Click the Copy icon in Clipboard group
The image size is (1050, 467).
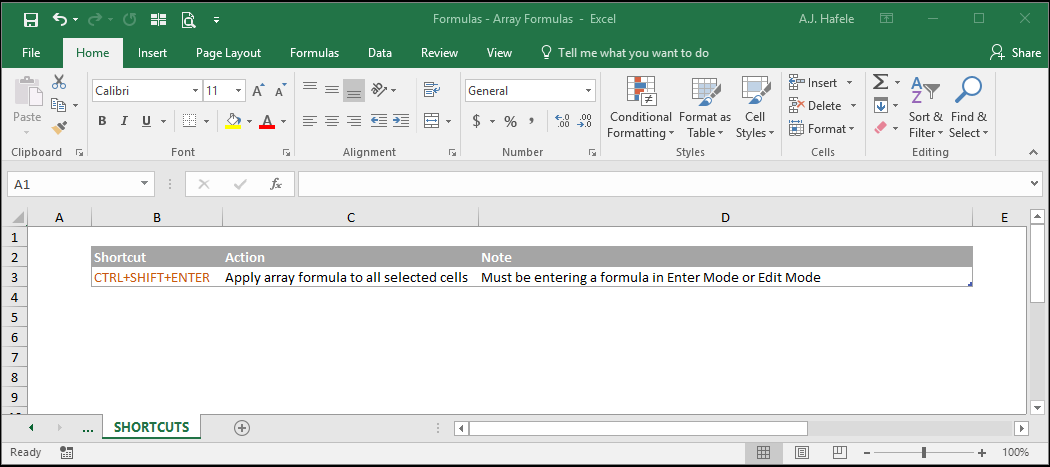(x=59, y=105)
